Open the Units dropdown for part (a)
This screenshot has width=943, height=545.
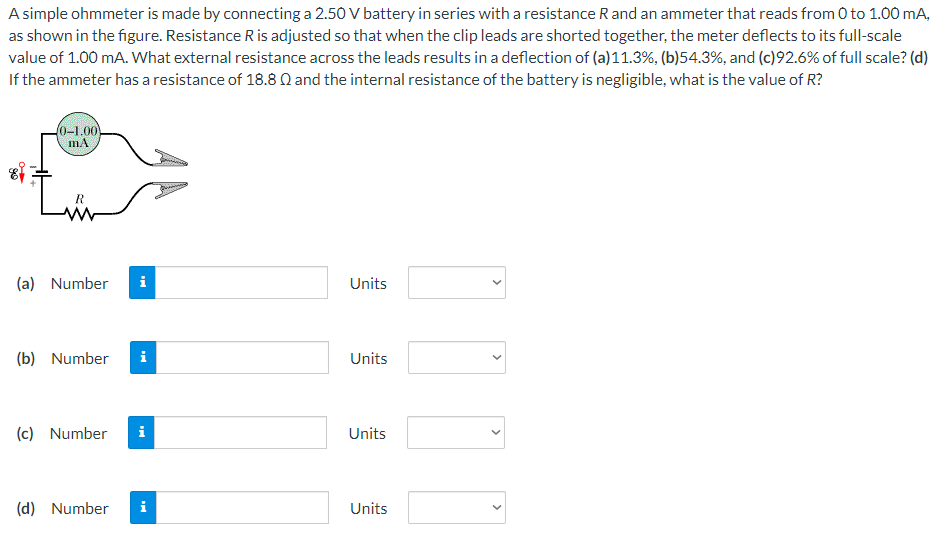coord(457,283)
